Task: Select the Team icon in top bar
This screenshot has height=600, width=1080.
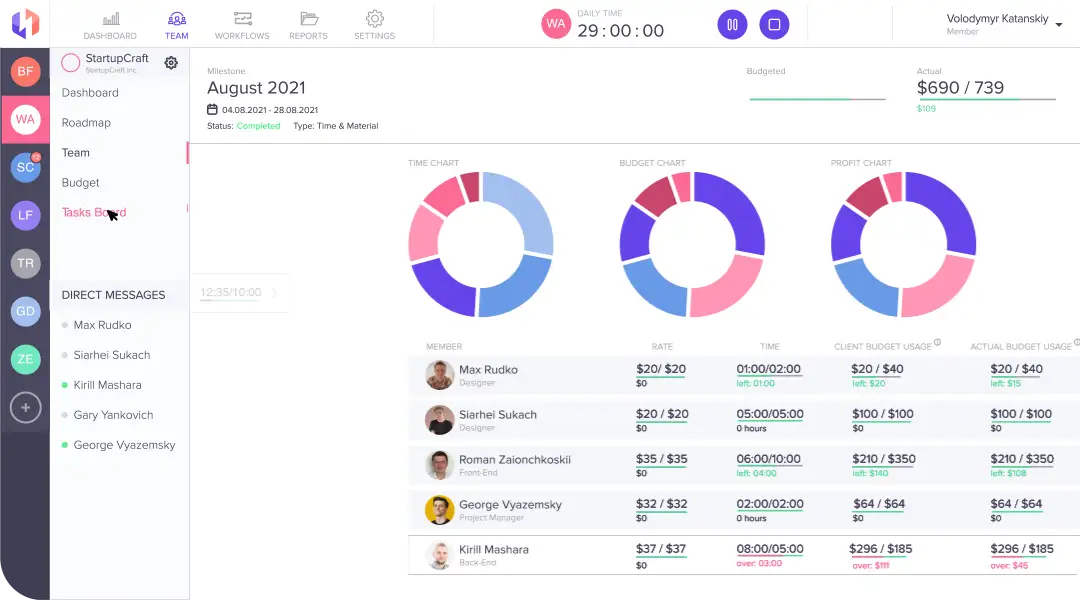Action: point(176,19)
